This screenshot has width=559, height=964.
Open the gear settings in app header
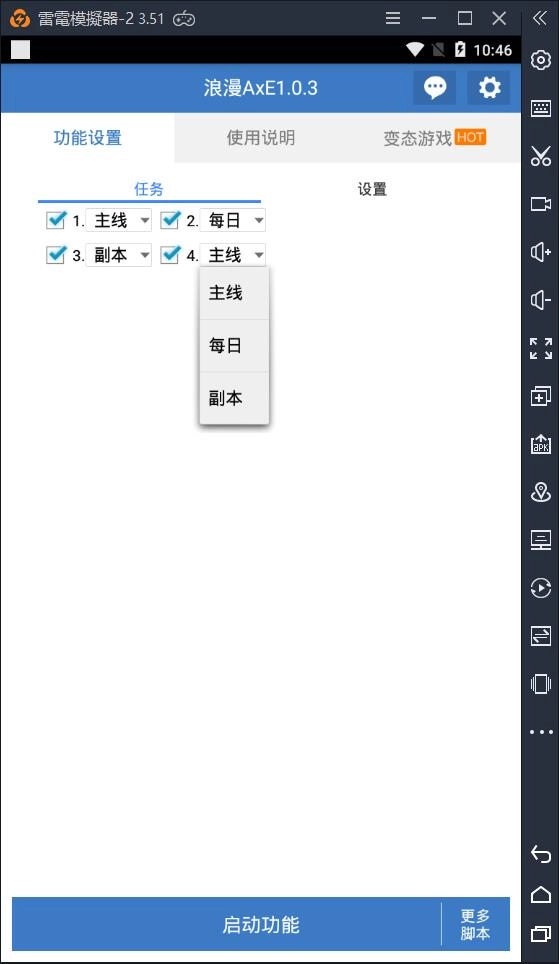pos(489,88)
